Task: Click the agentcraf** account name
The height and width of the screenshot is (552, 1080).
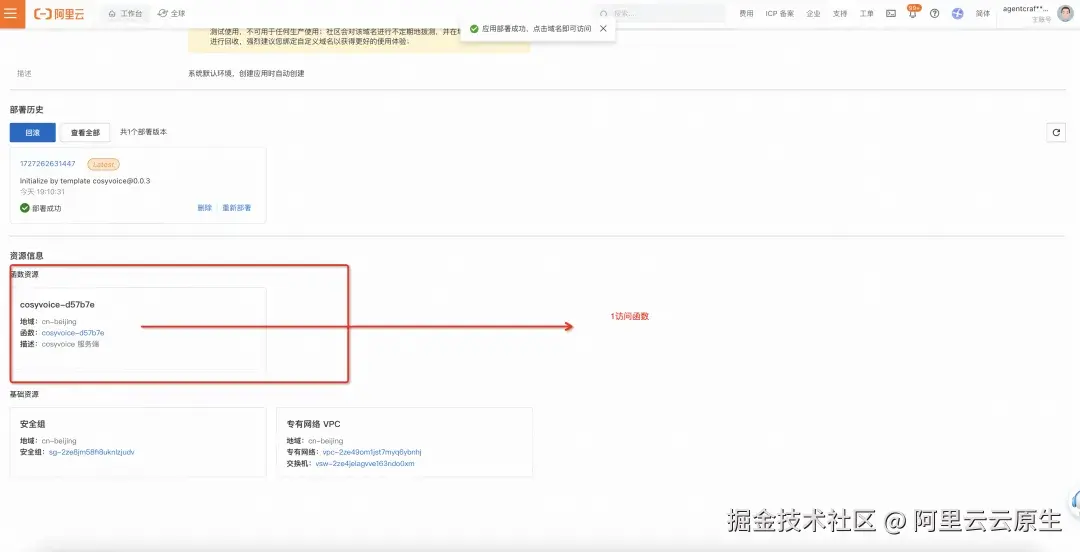Action: click(1026, 9)
